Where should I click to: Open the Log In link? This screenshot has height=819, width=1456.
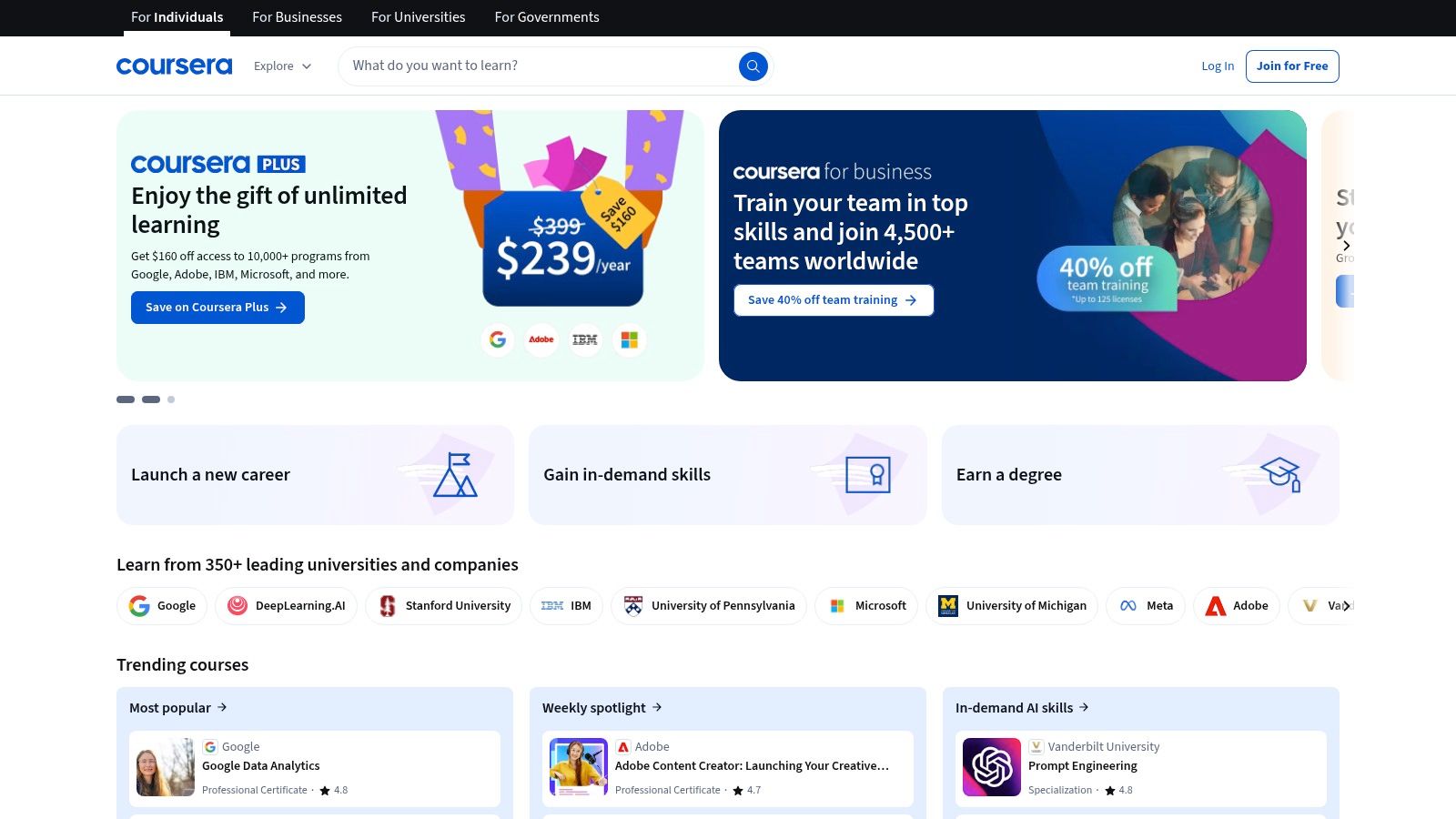(1218, 66)
